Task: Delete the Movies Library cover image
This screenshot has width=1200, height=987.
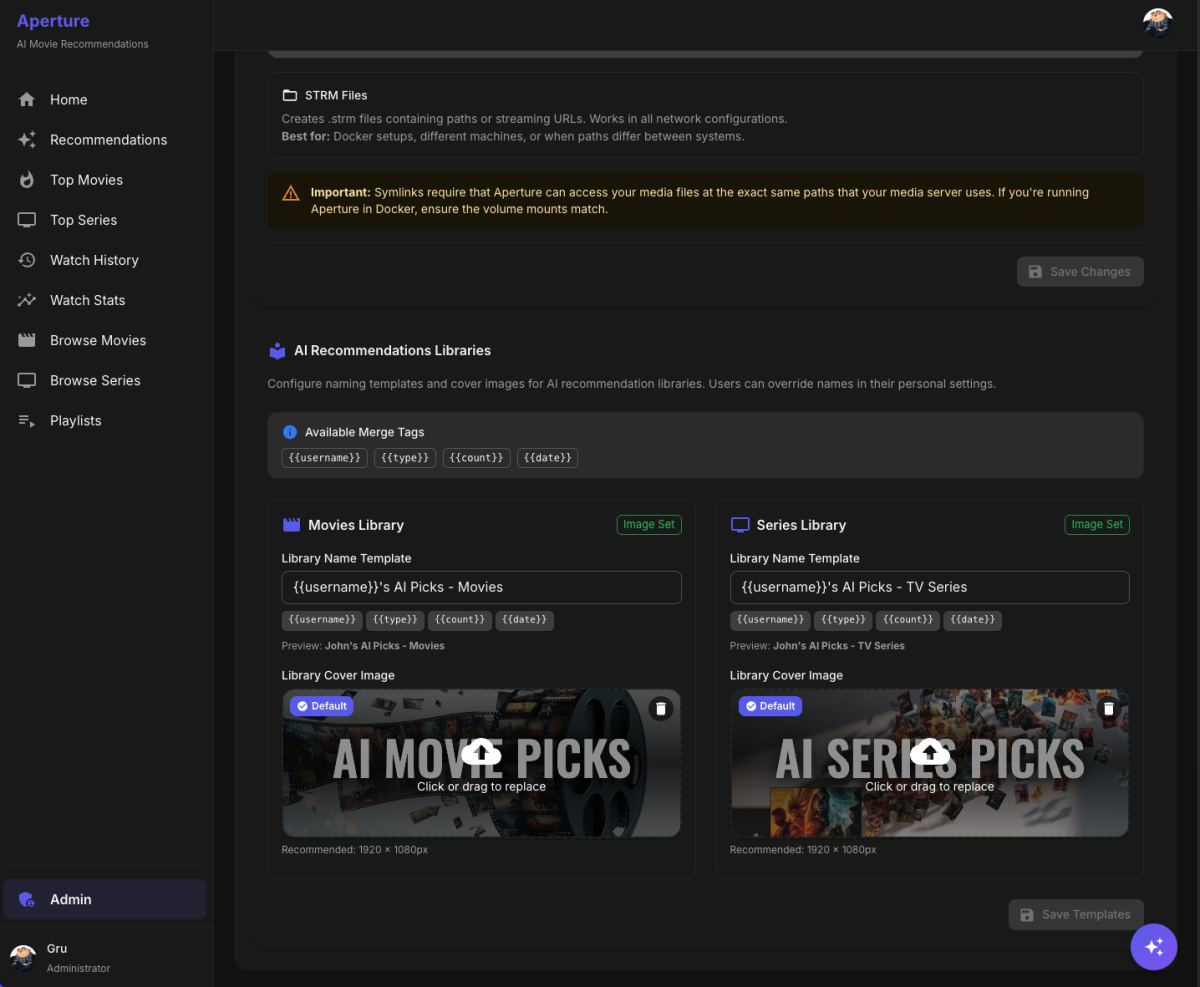Action: coord(660,708)
